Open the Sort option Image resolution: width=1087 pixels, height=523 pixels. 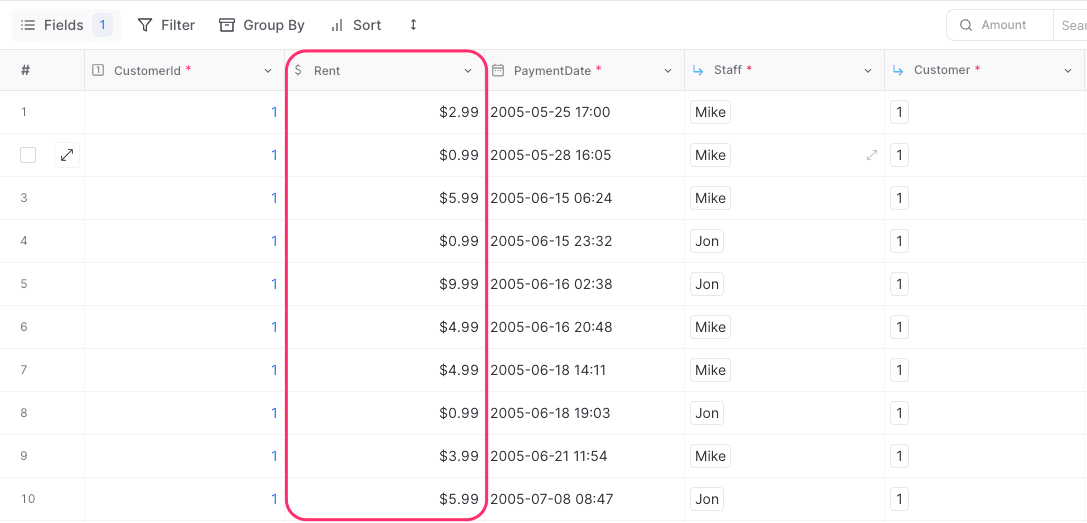[356, 26]
